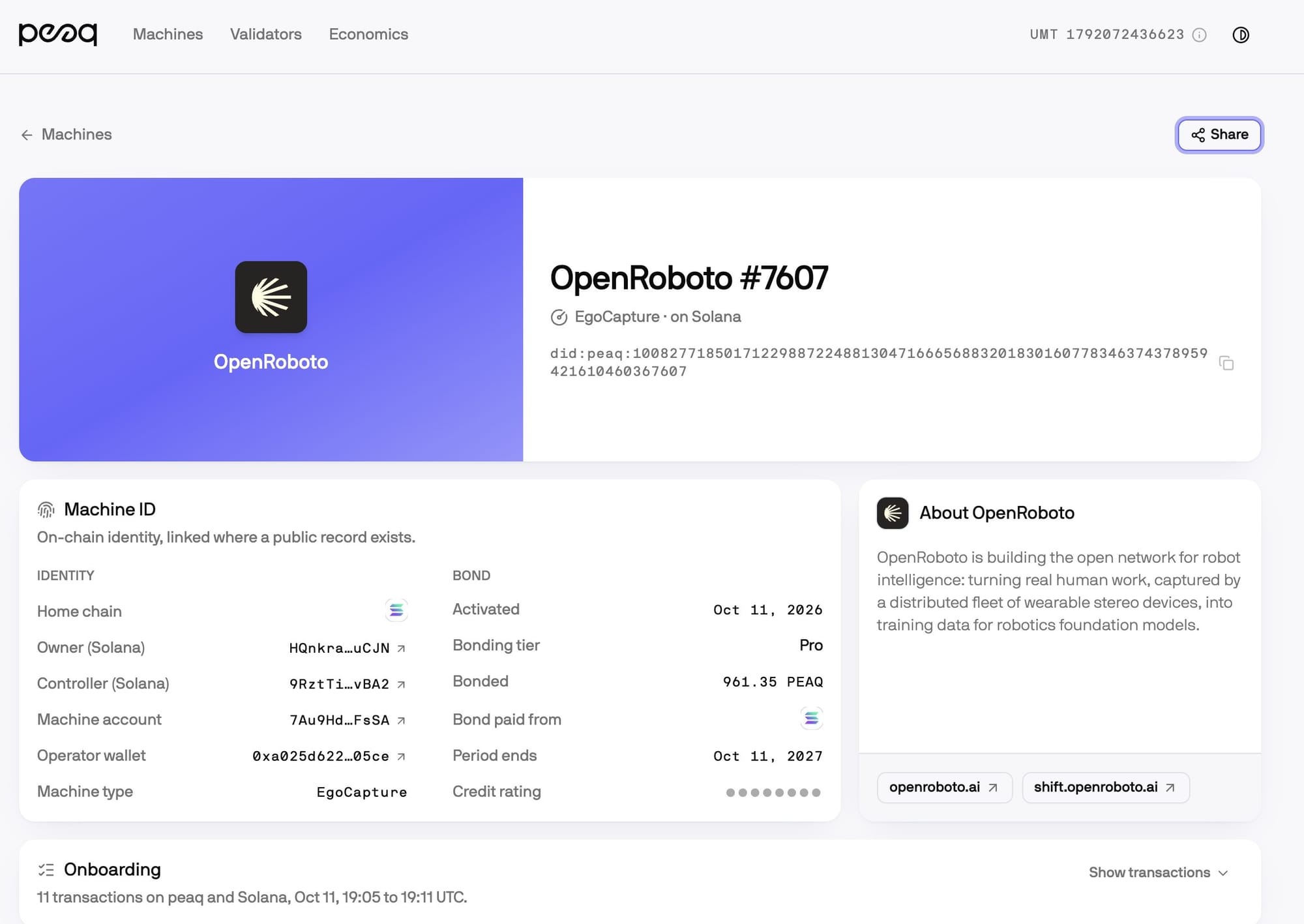Click the Period ends Oct 11, 2027 value

coord(768,756)
